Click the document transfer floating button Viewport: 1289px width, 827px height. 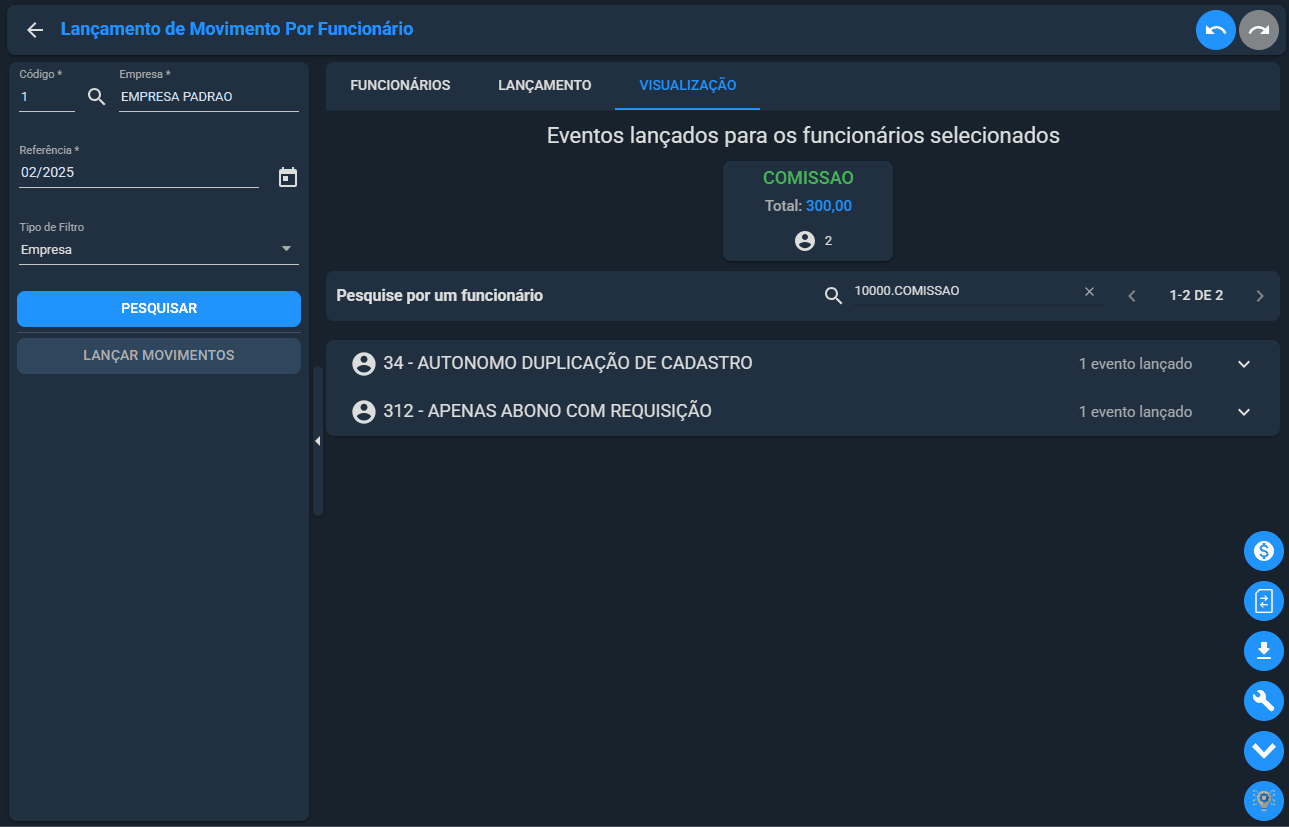(1264, 601)
